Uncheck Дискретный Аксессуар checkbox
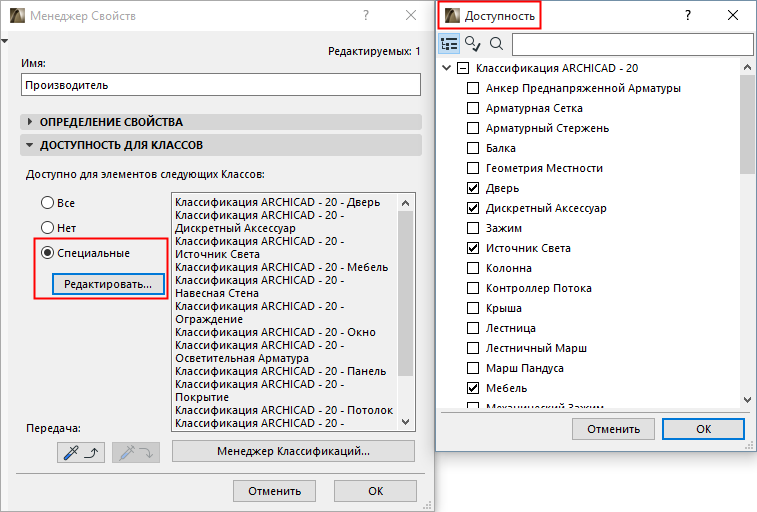 point(473,208)
